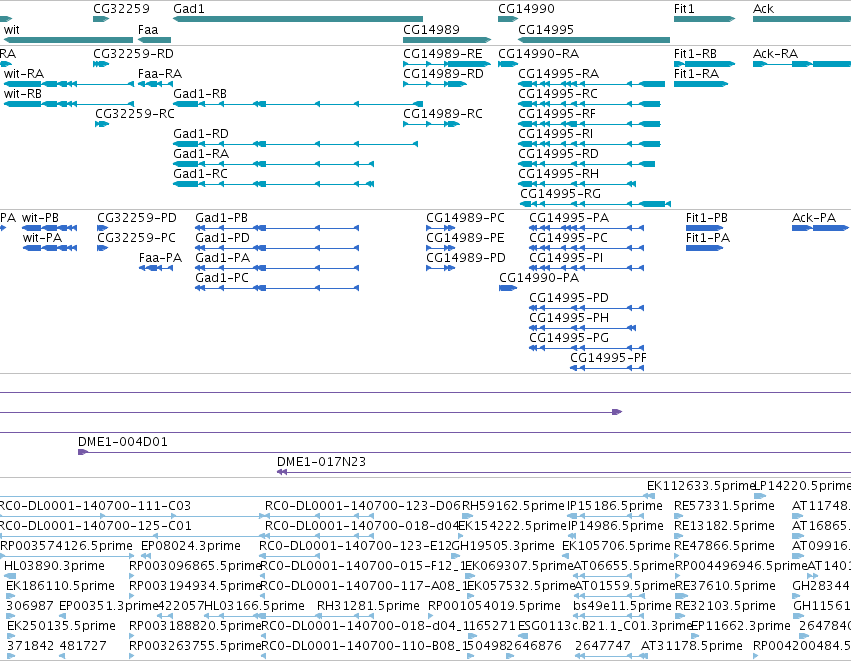The height and width of the screenshot is (661, 851).
Task: Select transcript Fit1-RB
Action: [695, 54]
